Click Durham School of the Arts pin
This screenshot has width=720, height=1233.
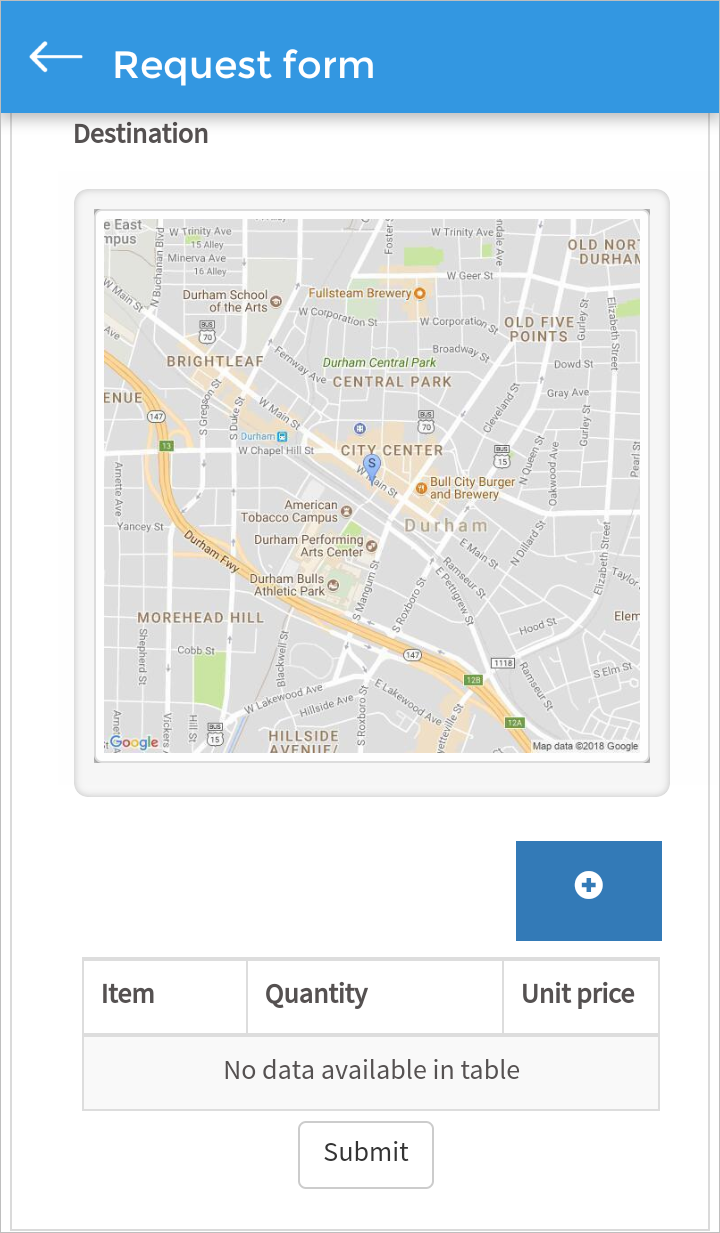tap(277, 301)
